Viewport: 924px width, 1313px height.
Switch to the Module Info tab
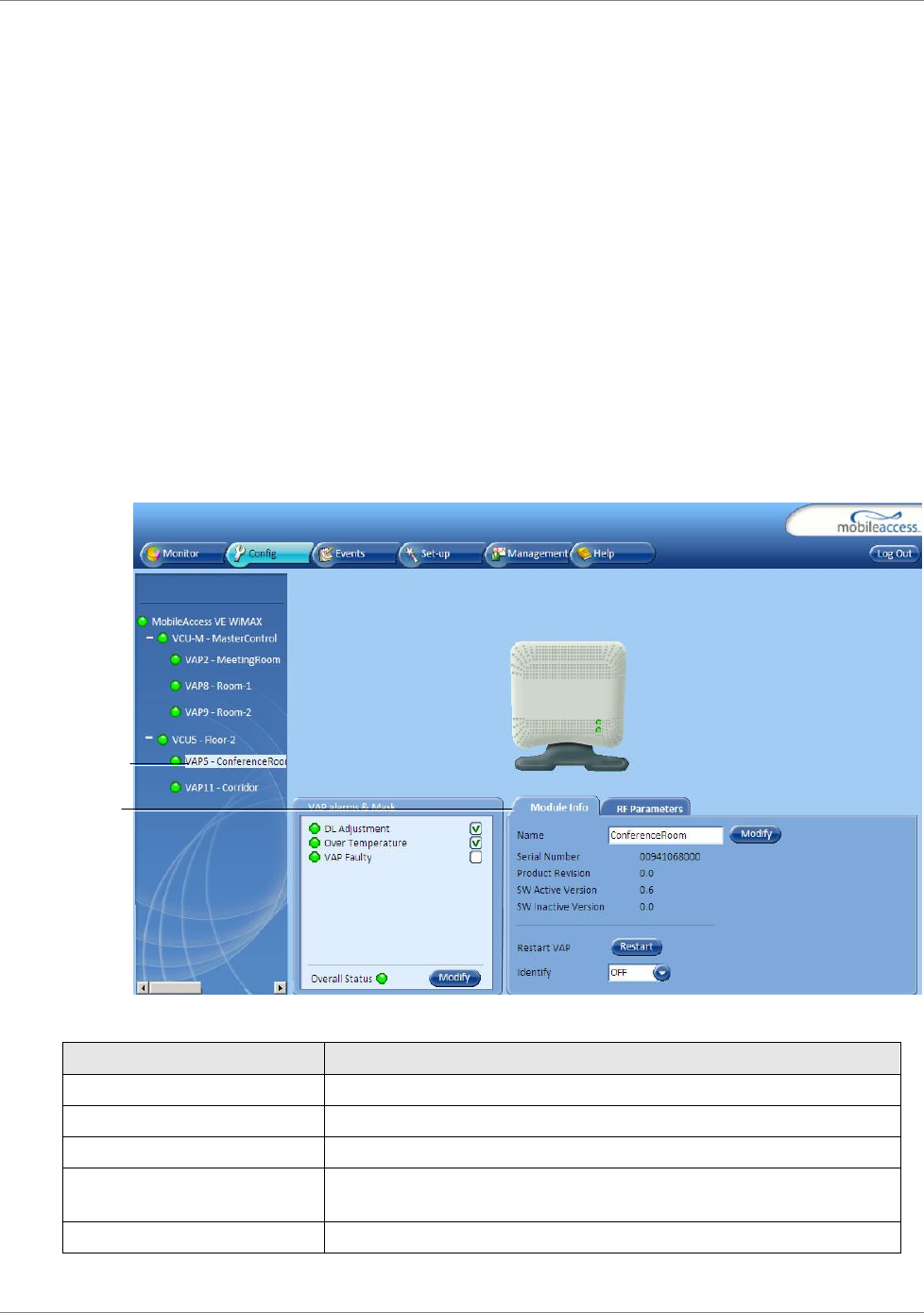[558, 807]
